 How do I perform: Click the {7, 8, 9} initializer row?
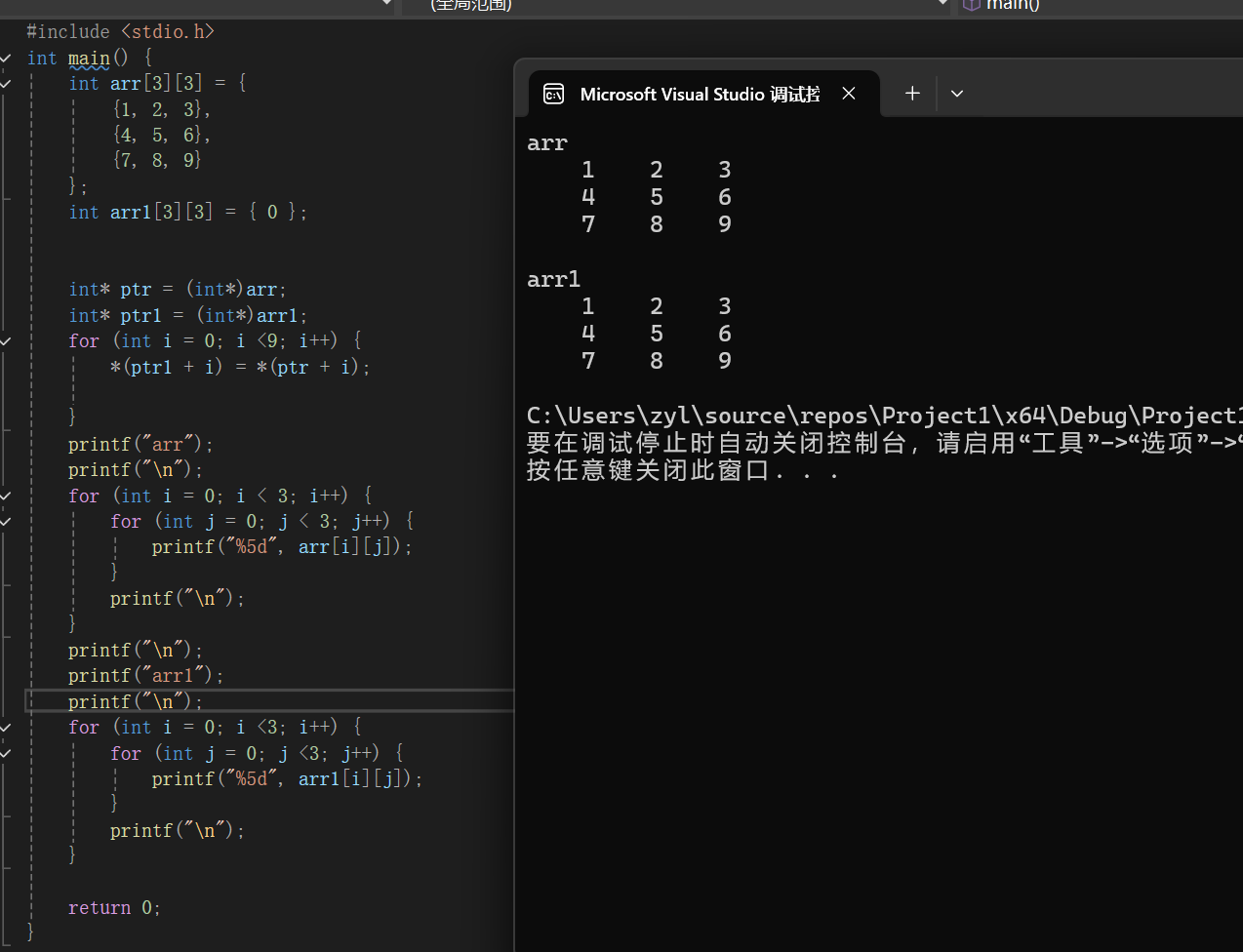[156, 160]
